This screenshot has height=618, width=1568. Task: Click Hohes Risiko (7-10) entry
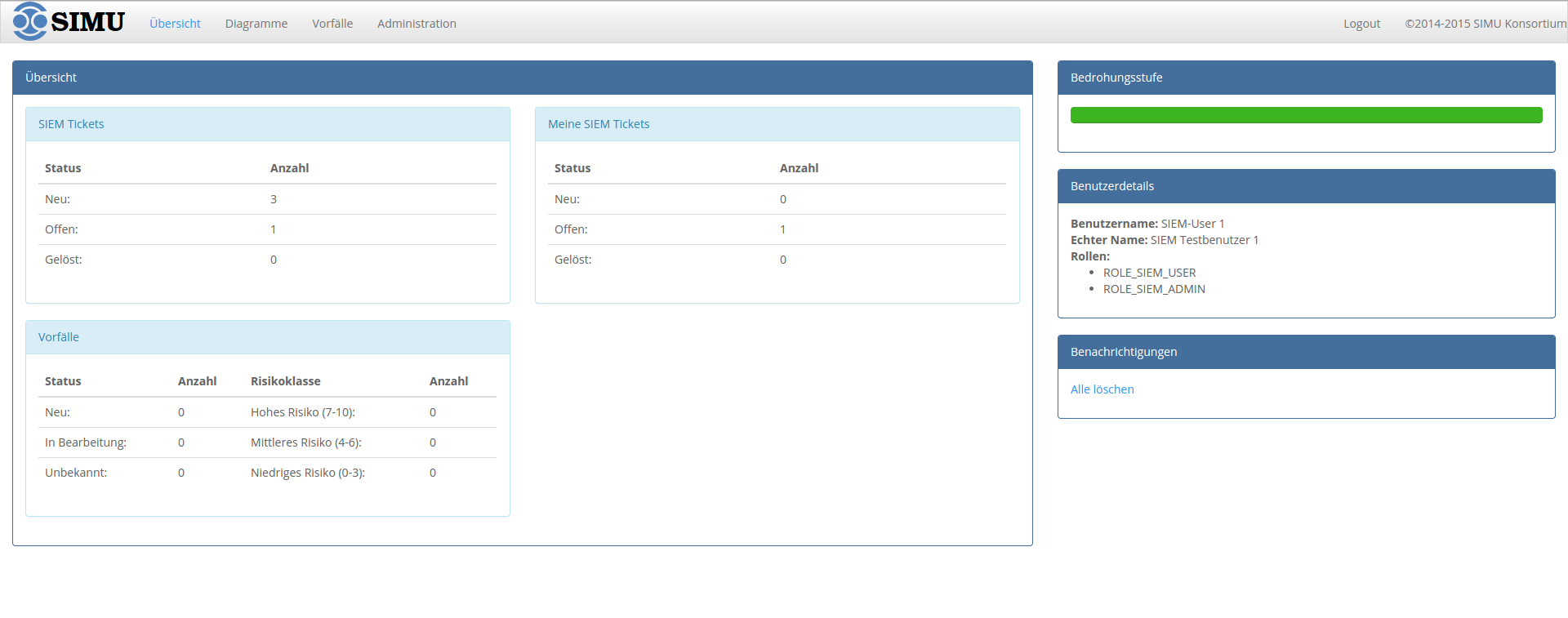pyautogui.click(x=303, y=412)
